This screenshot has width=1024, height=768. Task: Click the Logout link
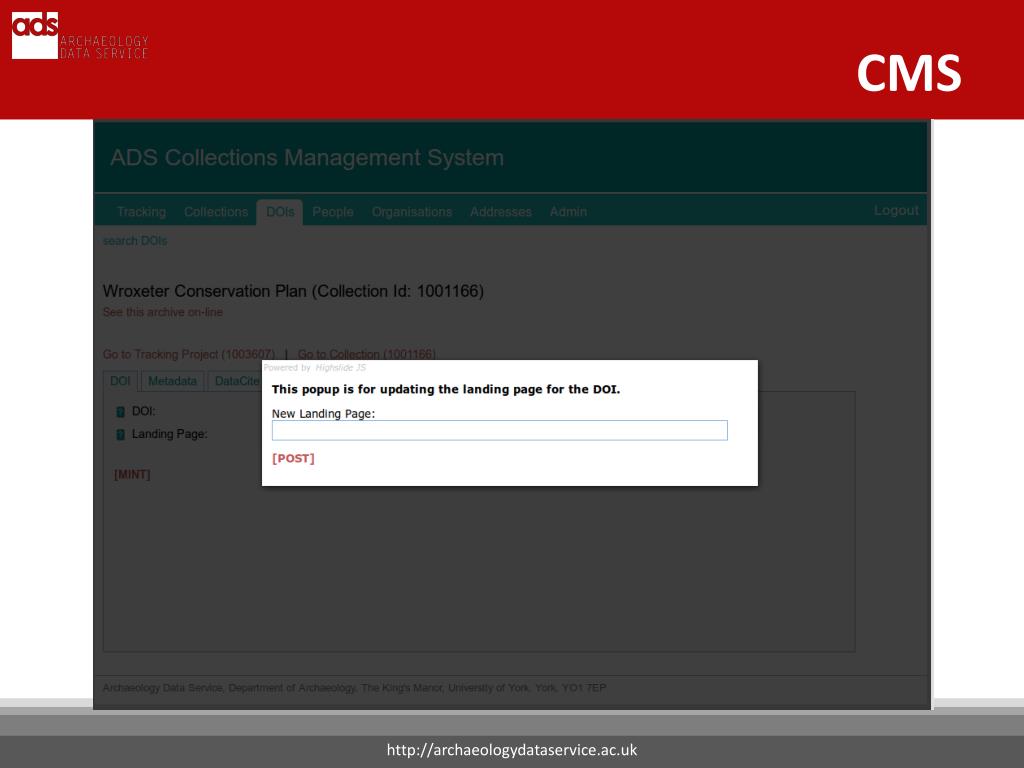coord(896,210)
